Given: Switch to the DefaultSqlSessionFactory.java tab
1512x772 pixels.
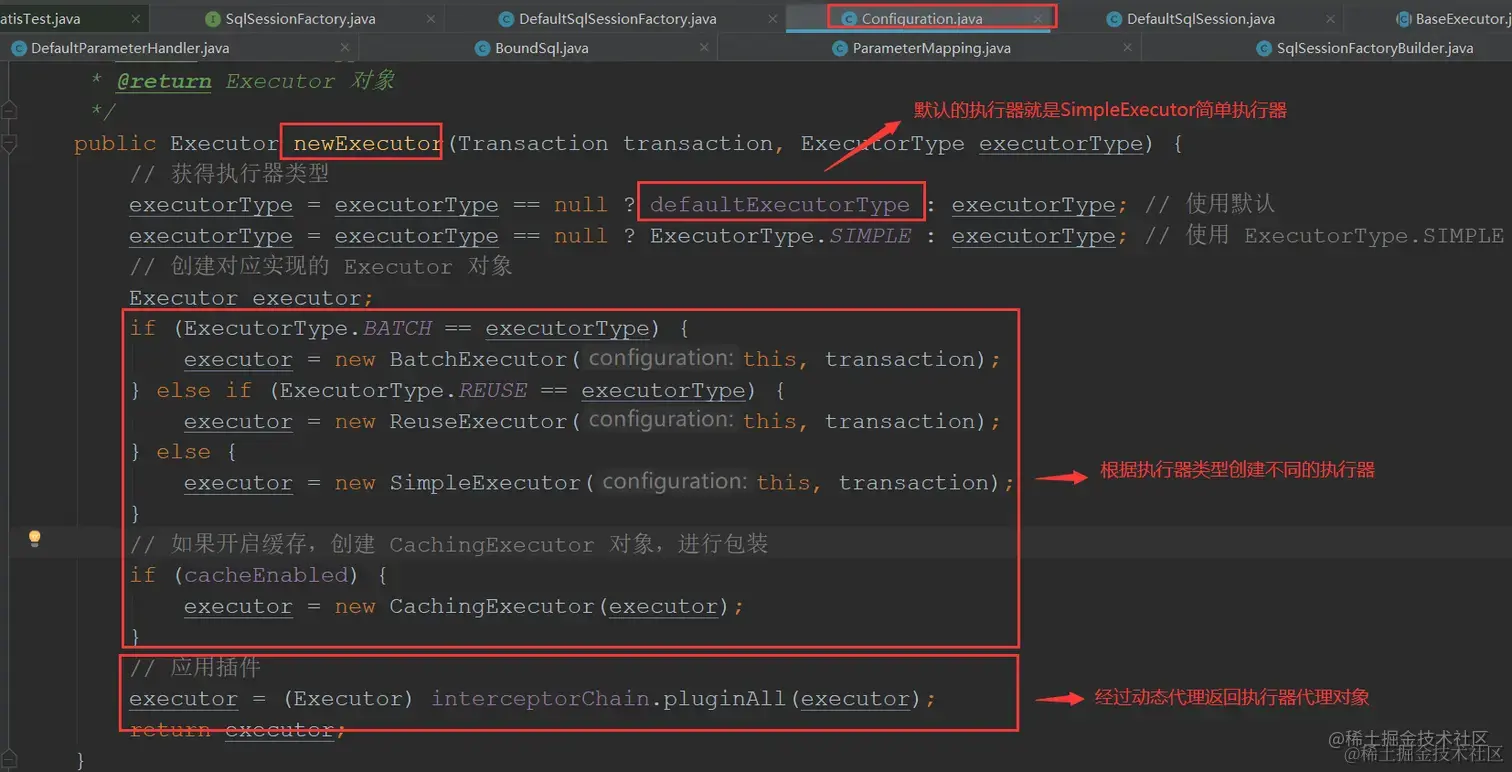Looking at the screenshot, I should pyautogui.click(x=618, y=19).
